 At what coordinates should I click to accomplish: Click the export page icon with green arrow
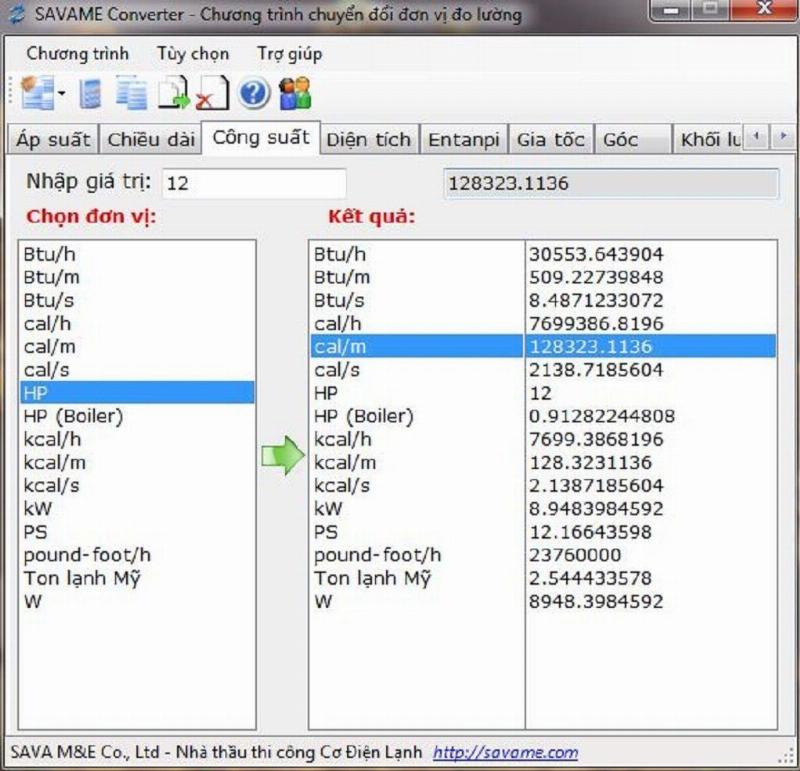pos(174,93)
